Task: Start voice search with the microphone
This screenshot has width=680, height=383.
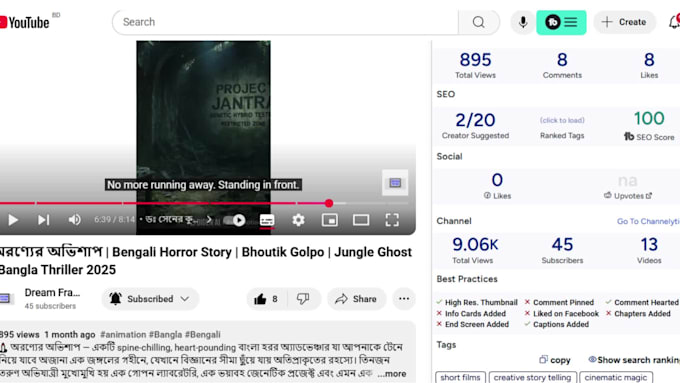Action: click(523, 22)
